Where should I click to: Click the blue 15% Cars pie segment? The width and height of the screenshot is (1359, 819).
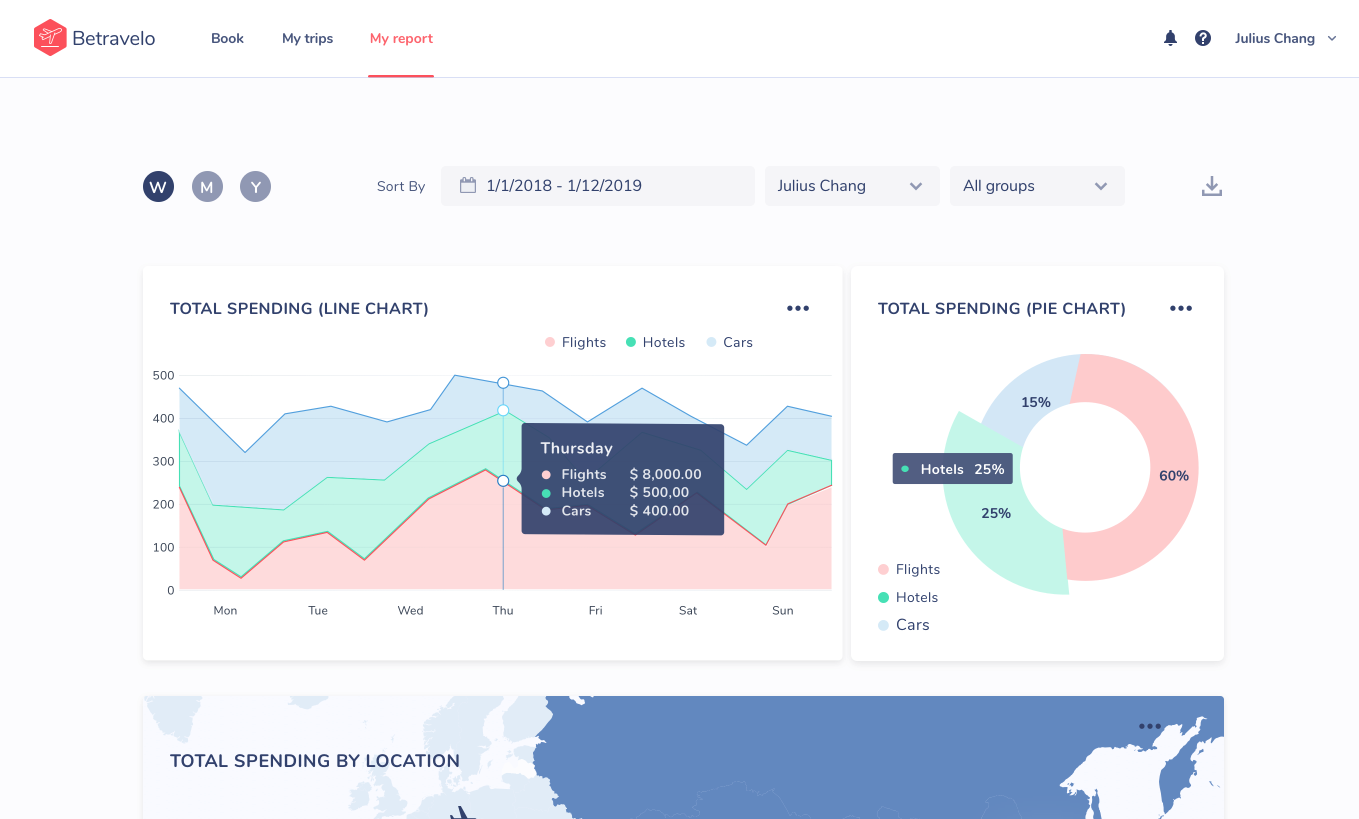(x=1036, y=402)
